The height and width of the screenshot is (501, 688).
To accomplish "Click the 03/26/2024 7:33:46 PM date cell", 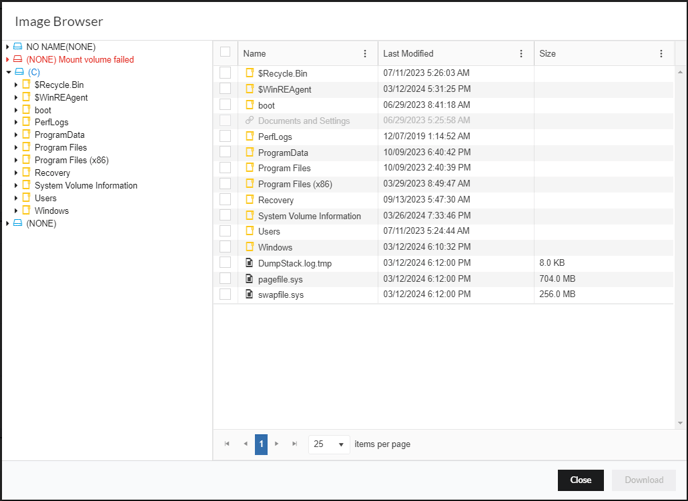I will pos(427,215).
